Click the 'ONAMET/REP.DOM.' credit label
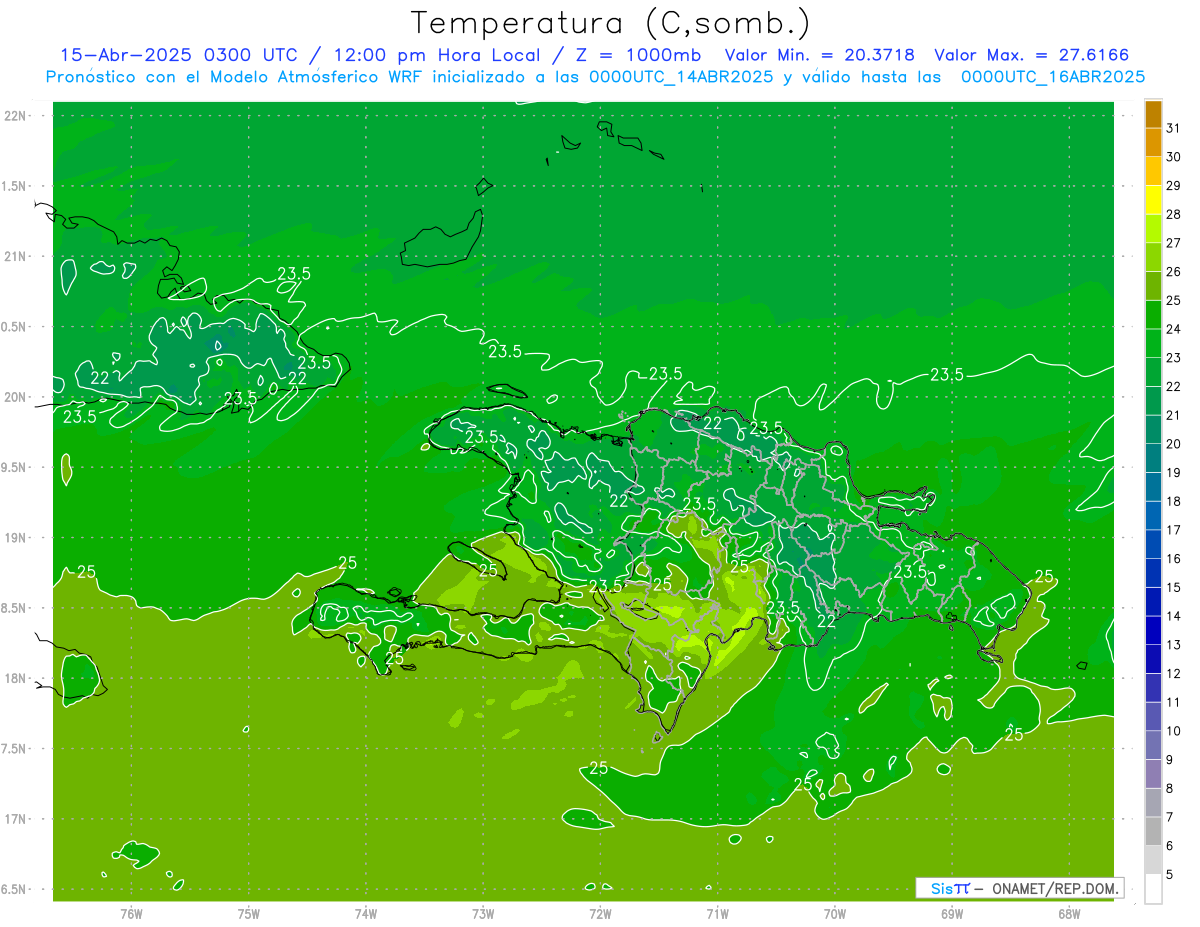The width and height of the screenshot is (1200, 927). tap(1056, 888)
